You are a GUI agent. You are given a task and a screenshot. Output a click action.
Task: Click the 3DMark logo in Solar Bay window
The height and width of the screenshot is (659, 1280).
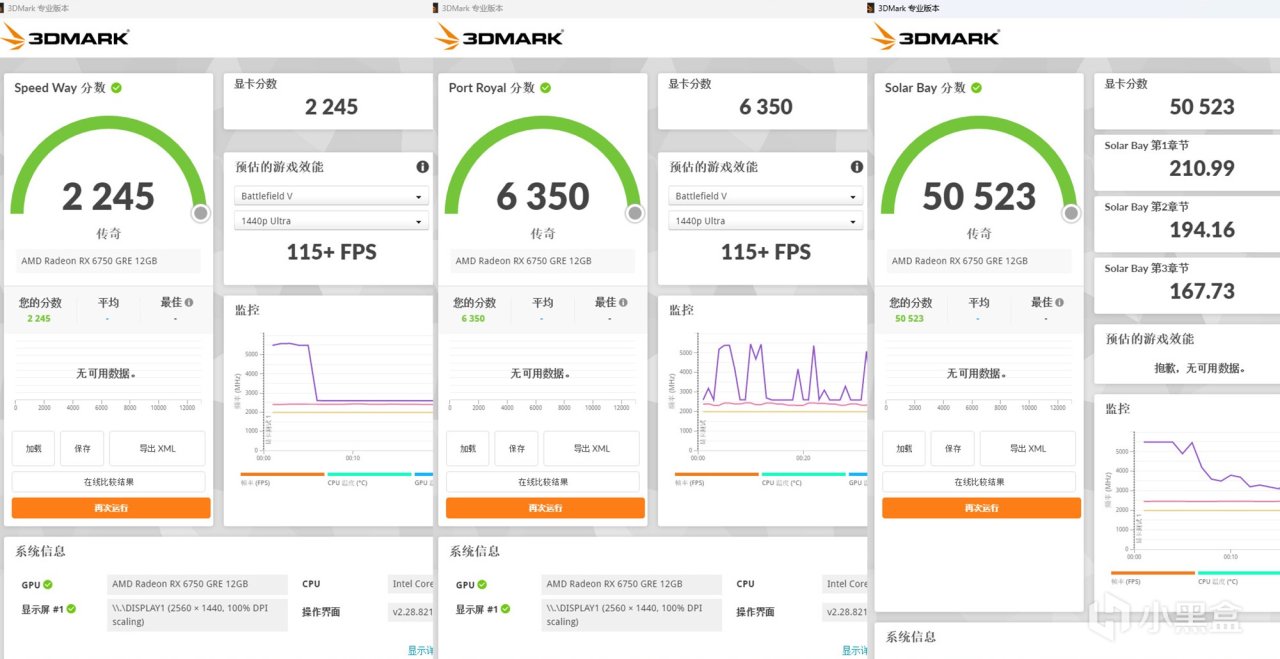point(935,37)
